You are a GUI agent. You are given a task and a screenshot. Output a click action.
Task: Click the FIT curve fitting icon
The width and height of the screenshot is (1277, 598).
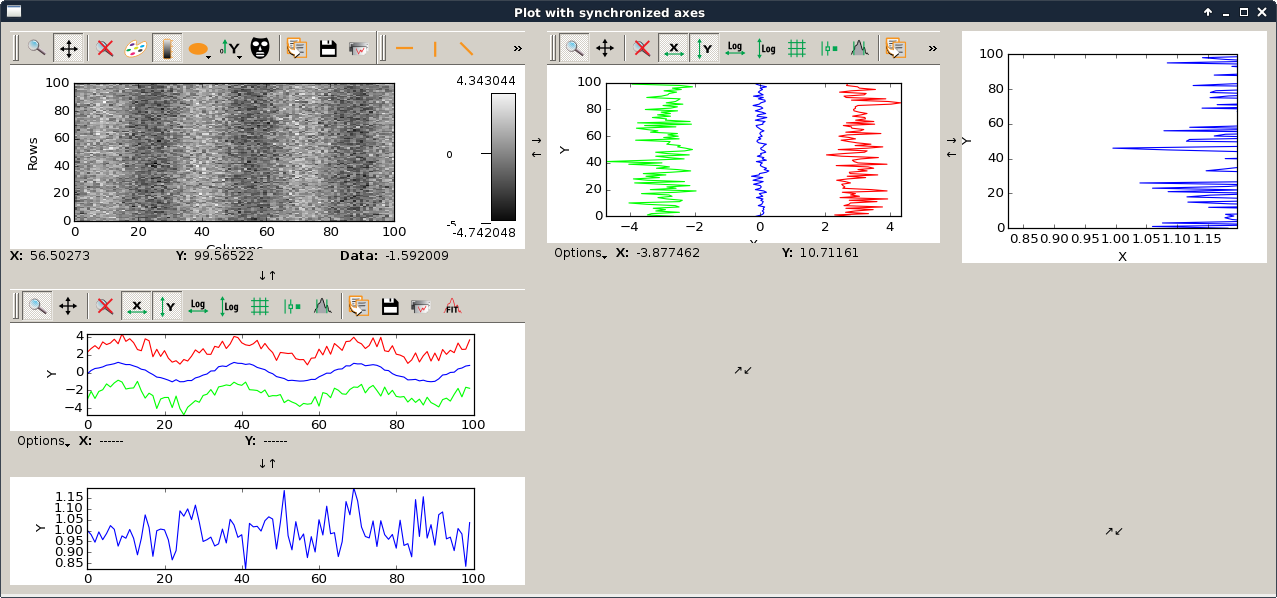[452, 306]
